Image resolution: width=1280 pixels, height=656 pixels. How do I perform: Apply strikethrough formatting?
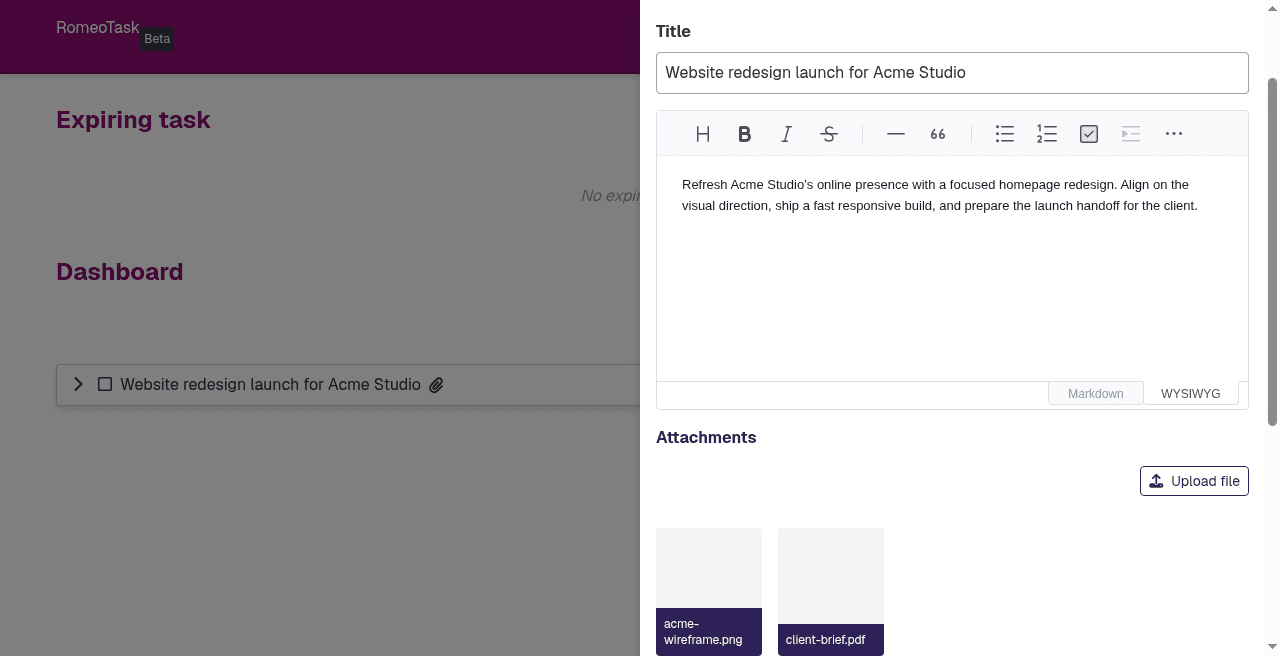tap(829, 134)
